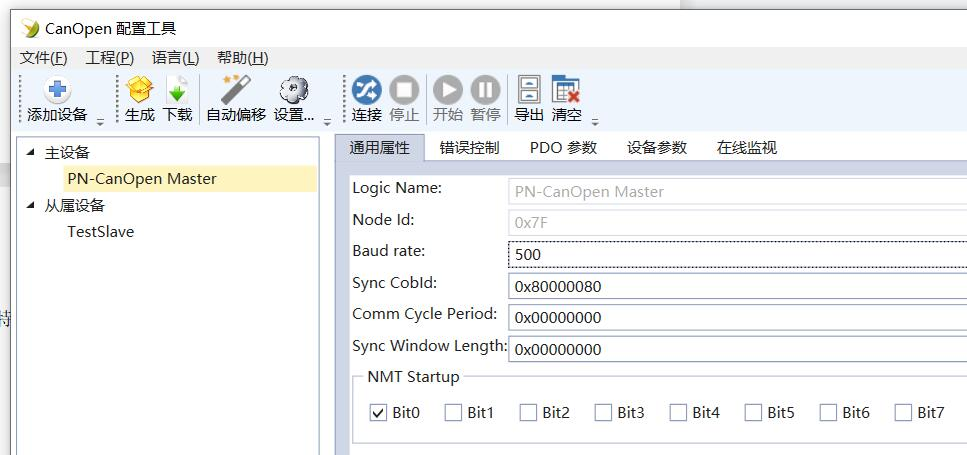Click the Clear (清空) icon
The height and width of the screenshot is (455, 967).
[566, 91]
